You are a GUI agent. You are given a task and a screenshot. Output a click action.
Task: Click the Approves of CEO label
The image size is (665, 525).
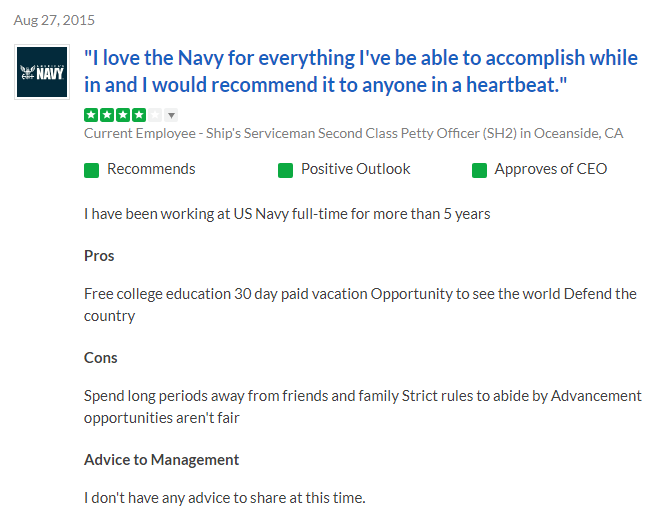coord(550,169)
